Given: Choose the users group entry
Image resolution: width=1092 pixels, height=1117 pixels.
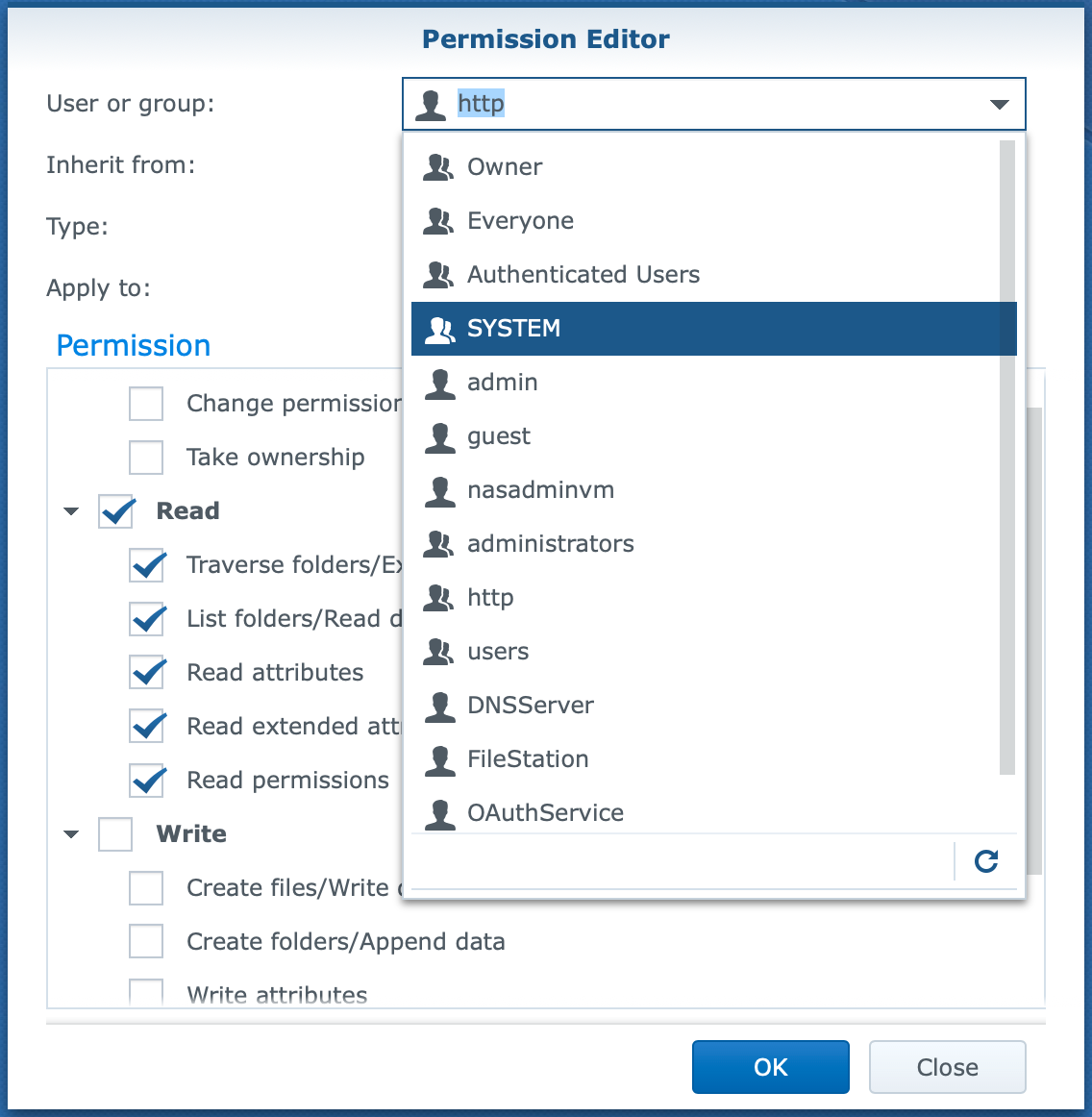Looking at the screenshot, I should click(x=714, y=652).
